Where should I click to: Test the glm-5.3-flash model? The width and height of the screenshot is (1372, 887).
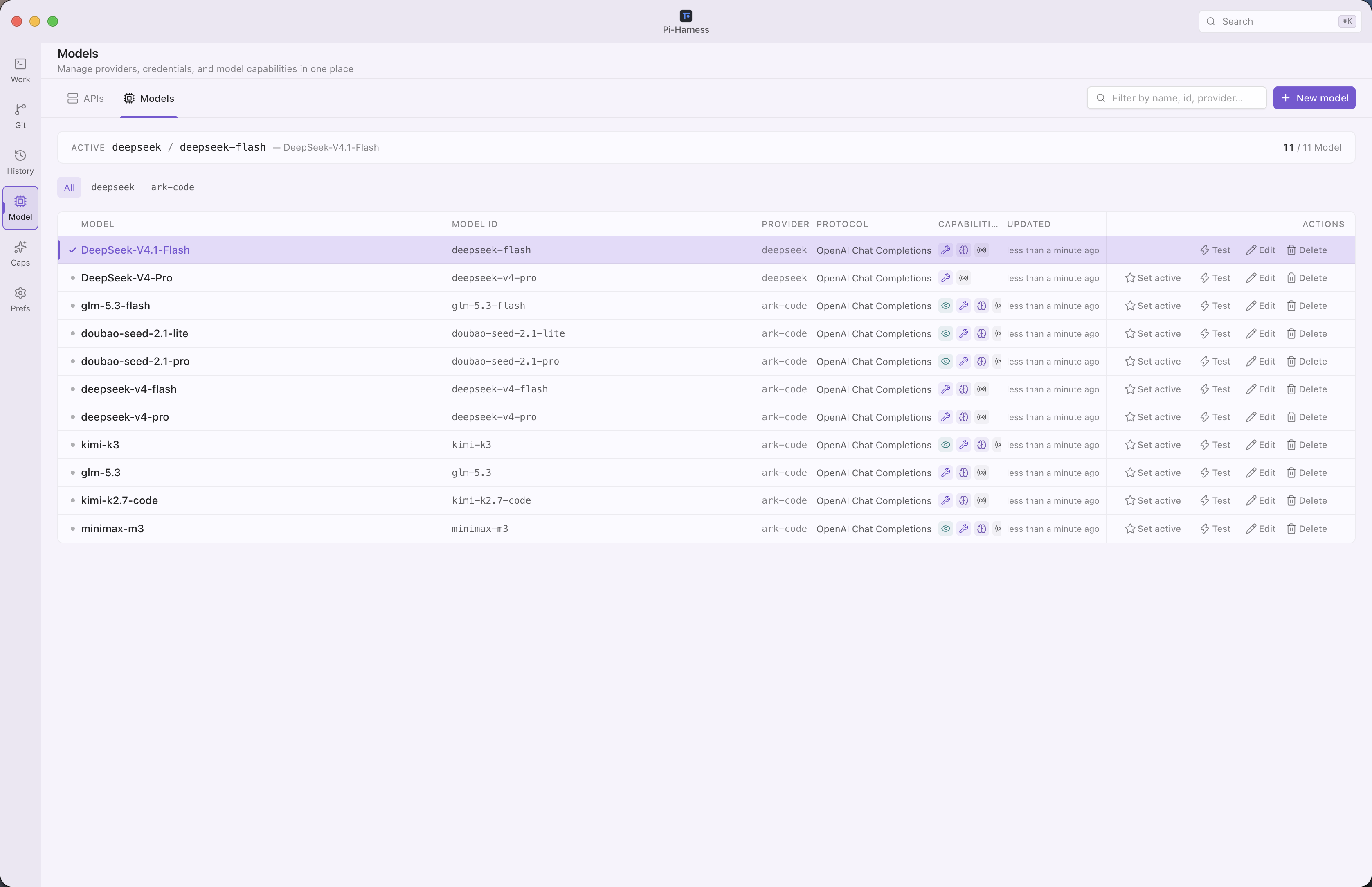(x=1215, y=306)
